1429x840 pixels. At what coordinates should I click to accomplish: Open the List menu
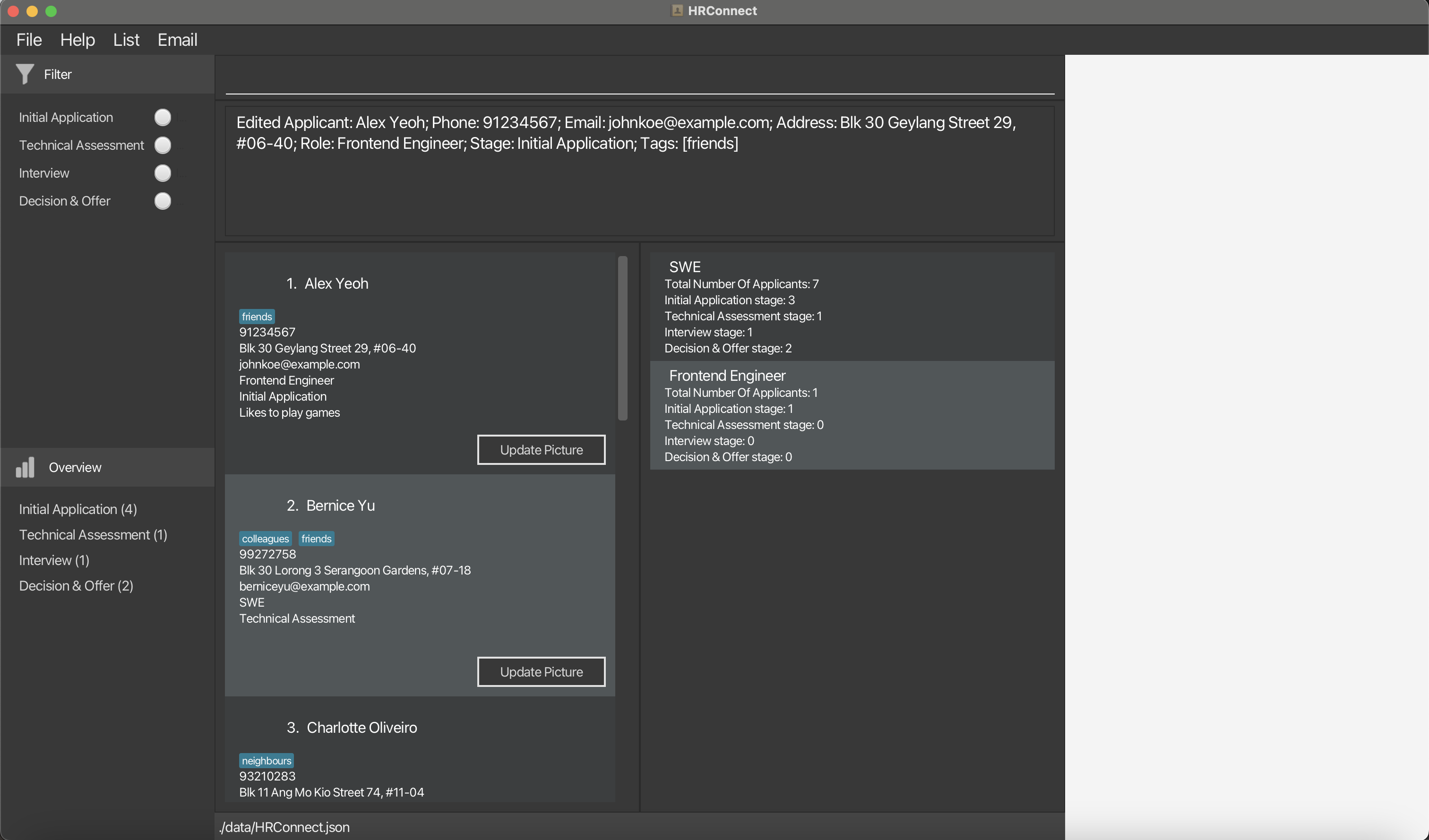click(x=126, y=40)
